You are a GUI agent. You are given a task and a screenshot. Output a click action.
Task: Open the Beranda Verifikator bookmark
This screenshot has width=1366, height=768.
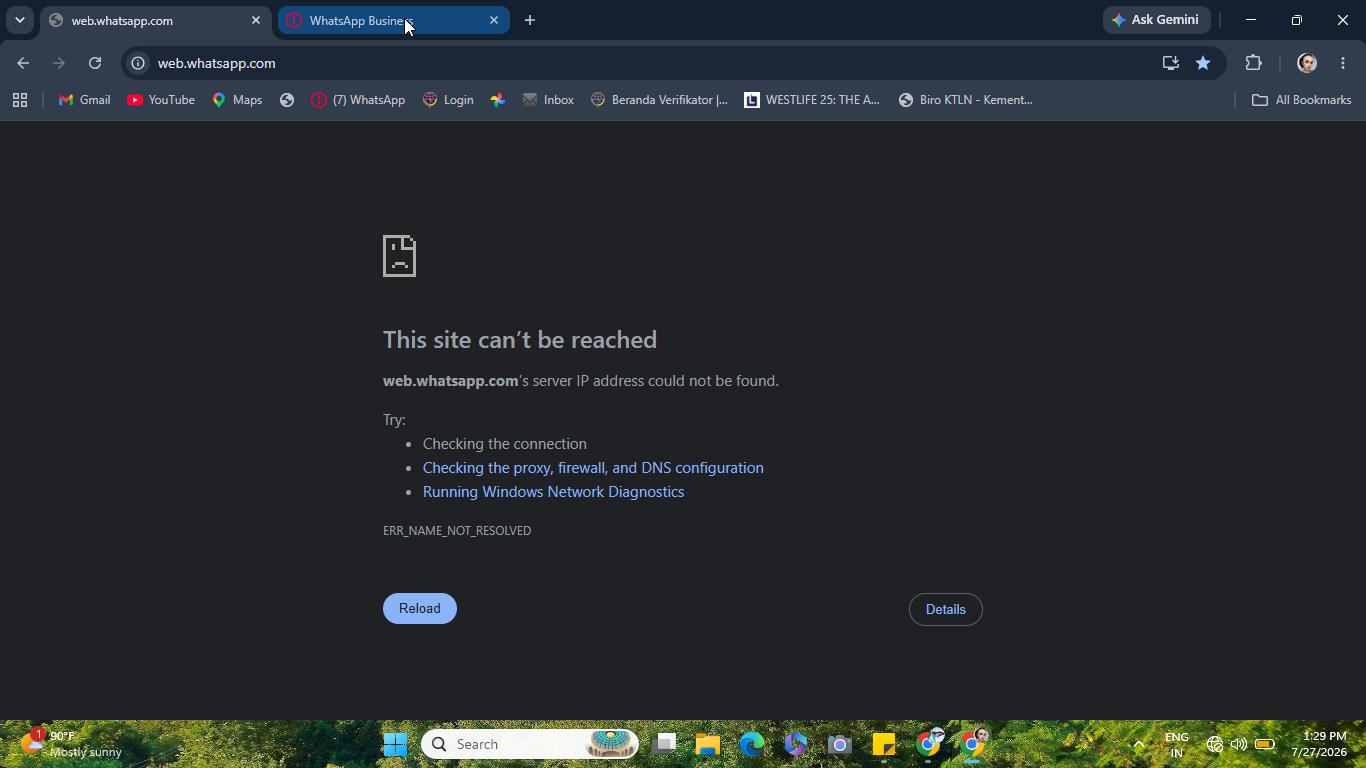point(660,100)
